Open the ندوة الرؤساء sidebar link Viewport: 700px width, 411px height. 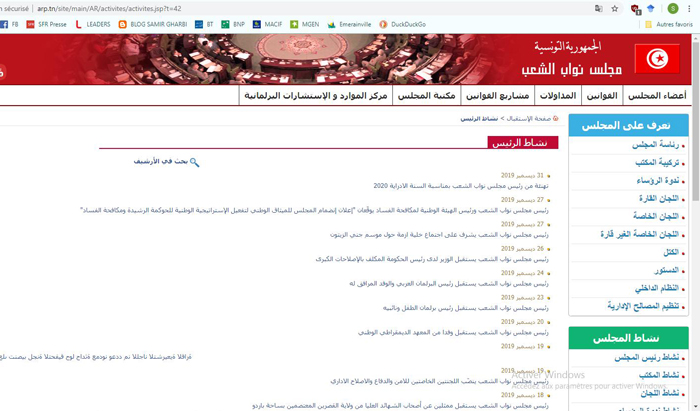658,180
